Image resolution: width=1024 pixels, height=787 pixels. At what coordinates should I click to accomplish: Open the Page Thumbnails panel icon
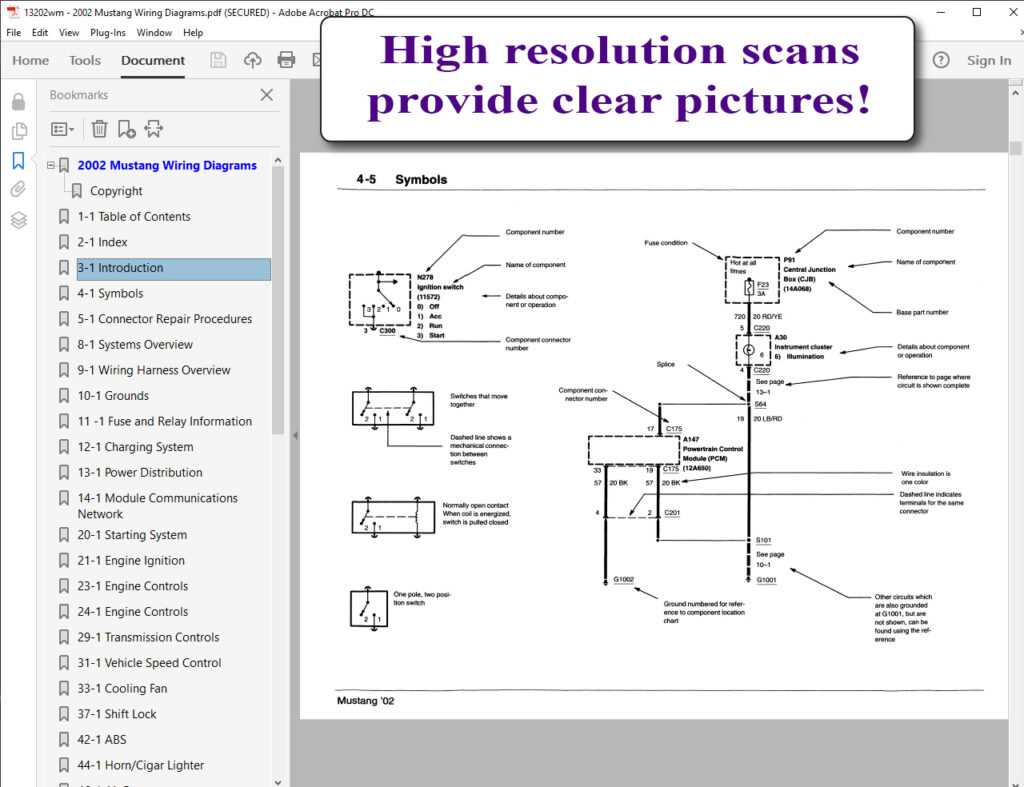pyautogui.click(x=19, y=131)
